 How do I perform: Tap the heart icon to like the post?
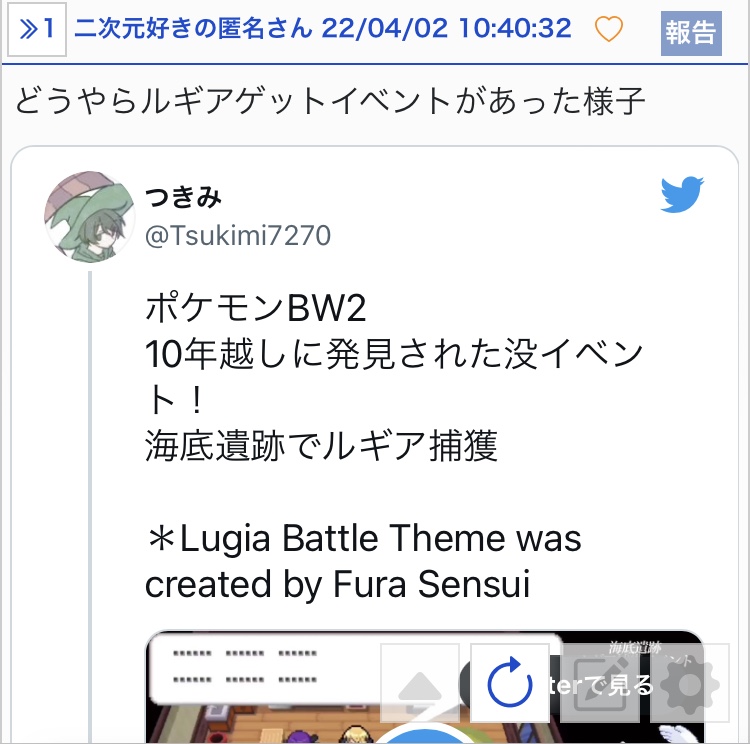pos(608,29)
